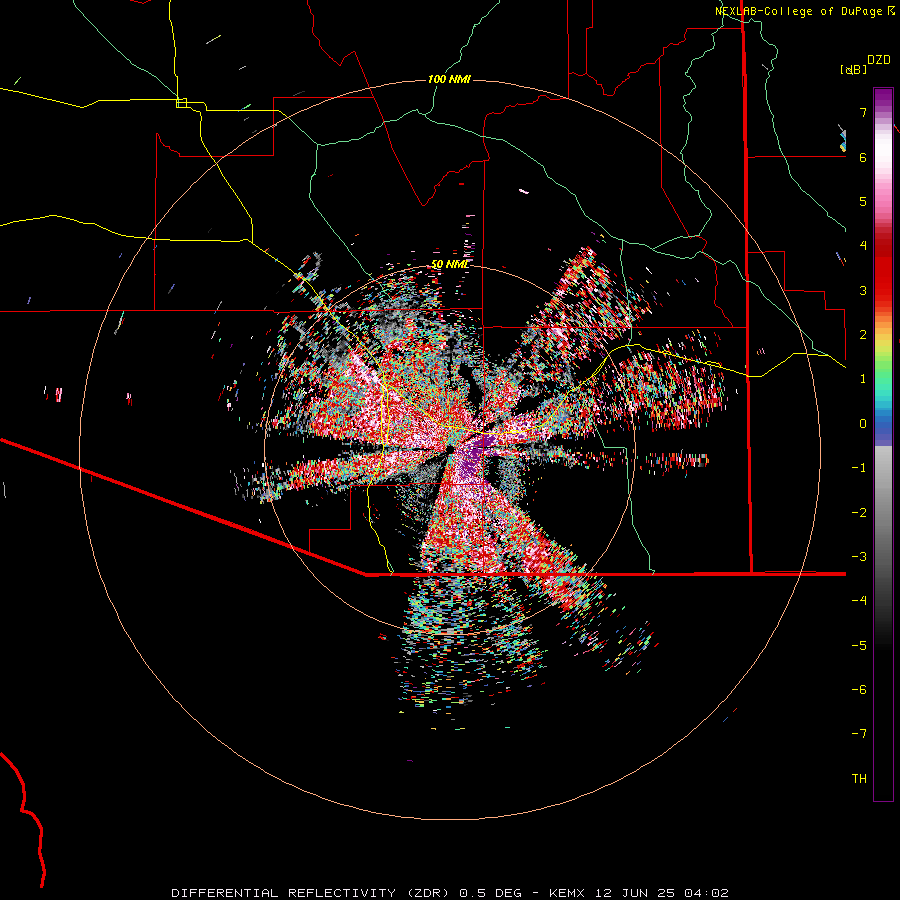
Task: Pick the purple top of the color bar
Action: tap(883, 98)
